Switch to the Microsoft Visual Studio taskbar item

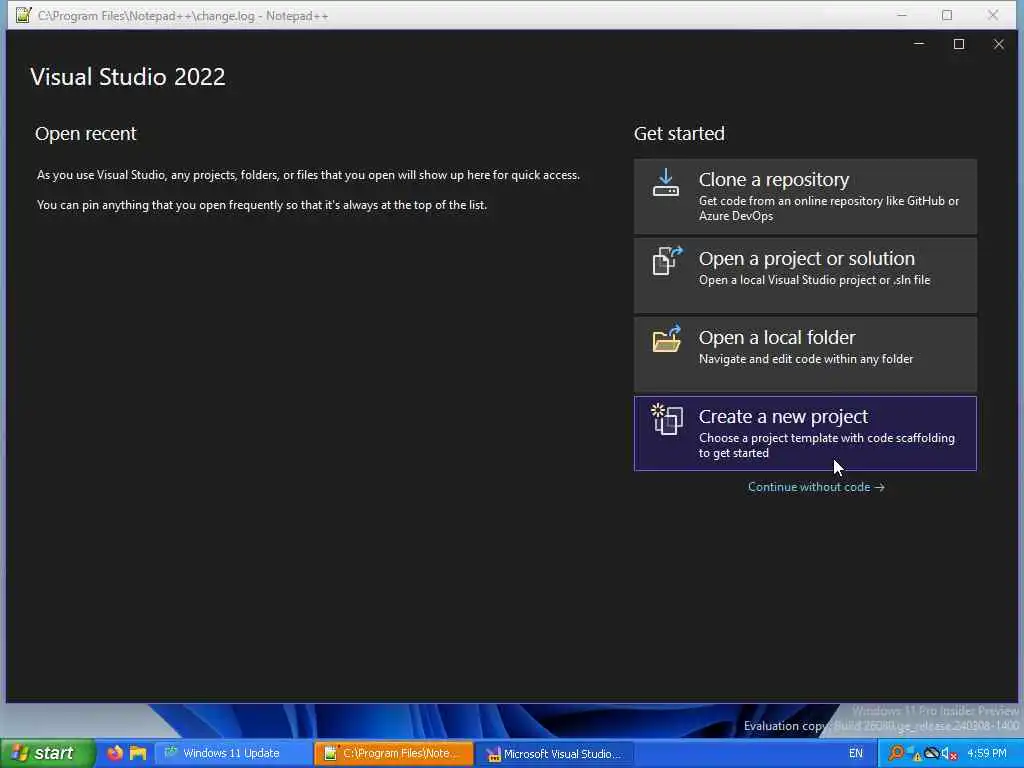pos(555,753)
